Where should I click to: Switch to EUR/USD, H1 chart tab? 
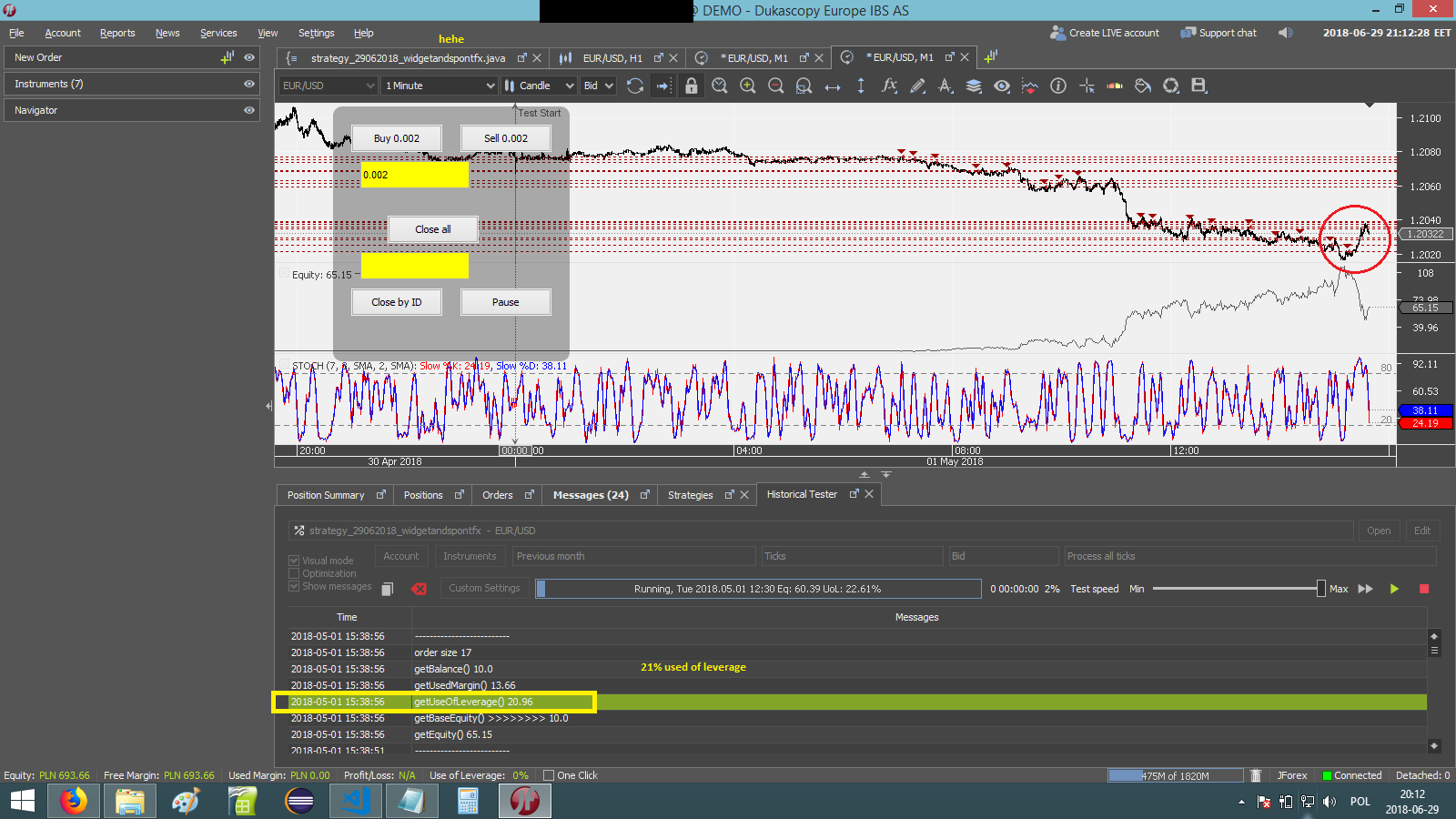coord(612,57)
